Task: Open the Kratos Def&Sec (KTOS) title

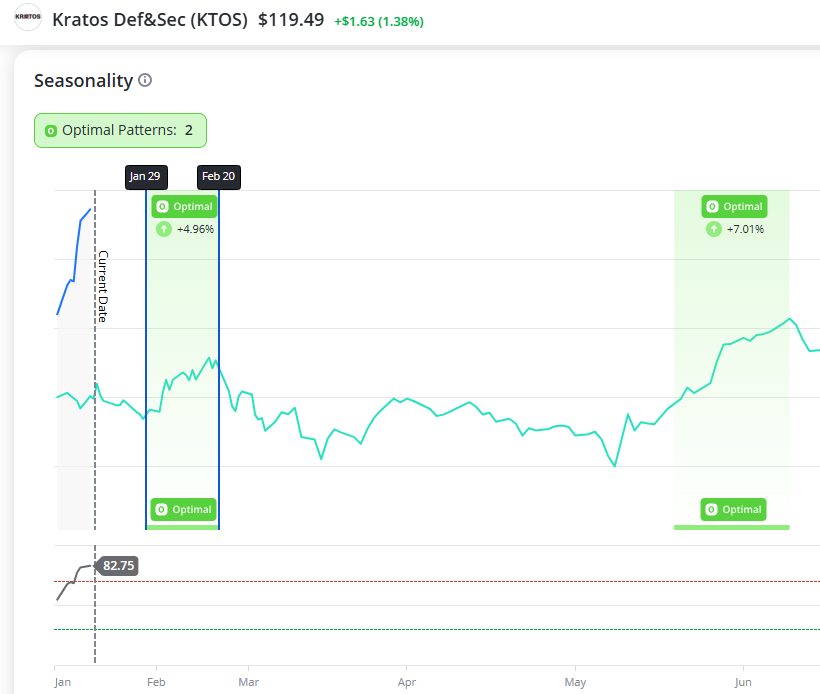Action: point(149,19)
